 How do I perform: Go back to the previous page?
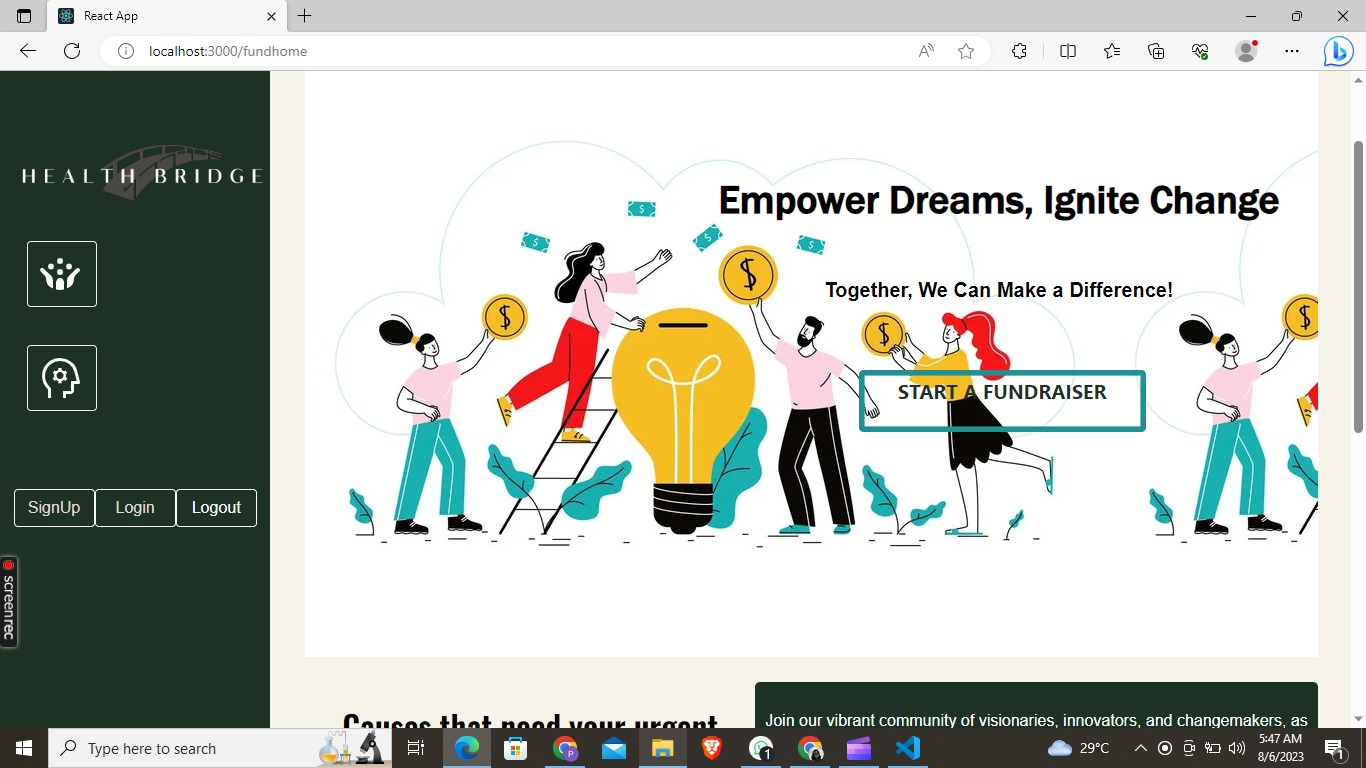(28, 51)
